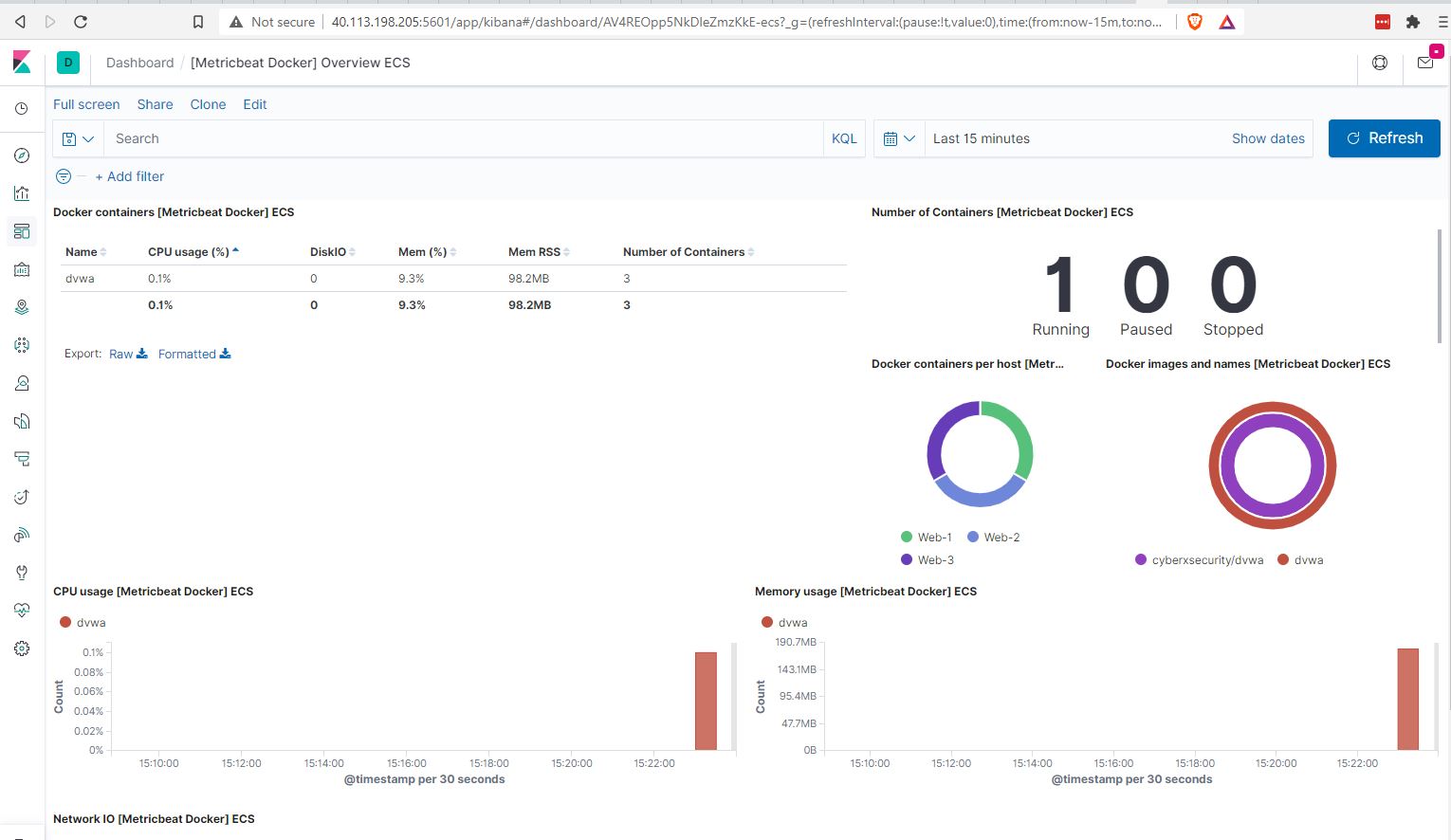1451x840 pixels.
Task: Open browser extensions puzzle icon
Action: (x=1413, y=21)
